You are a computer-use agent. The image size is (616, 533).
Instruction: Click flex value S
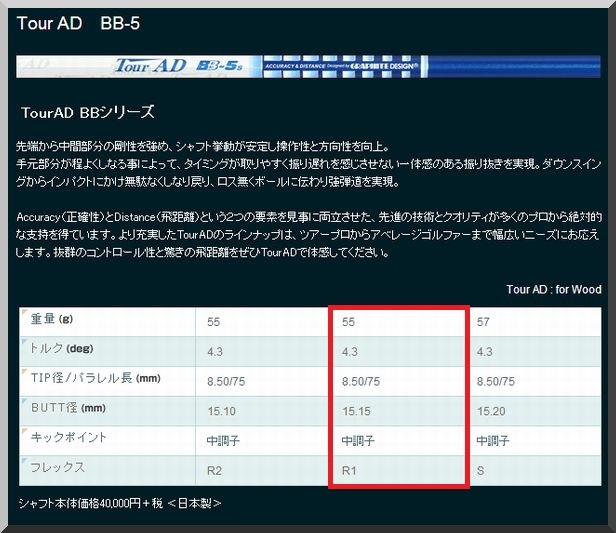click(480, 471)
